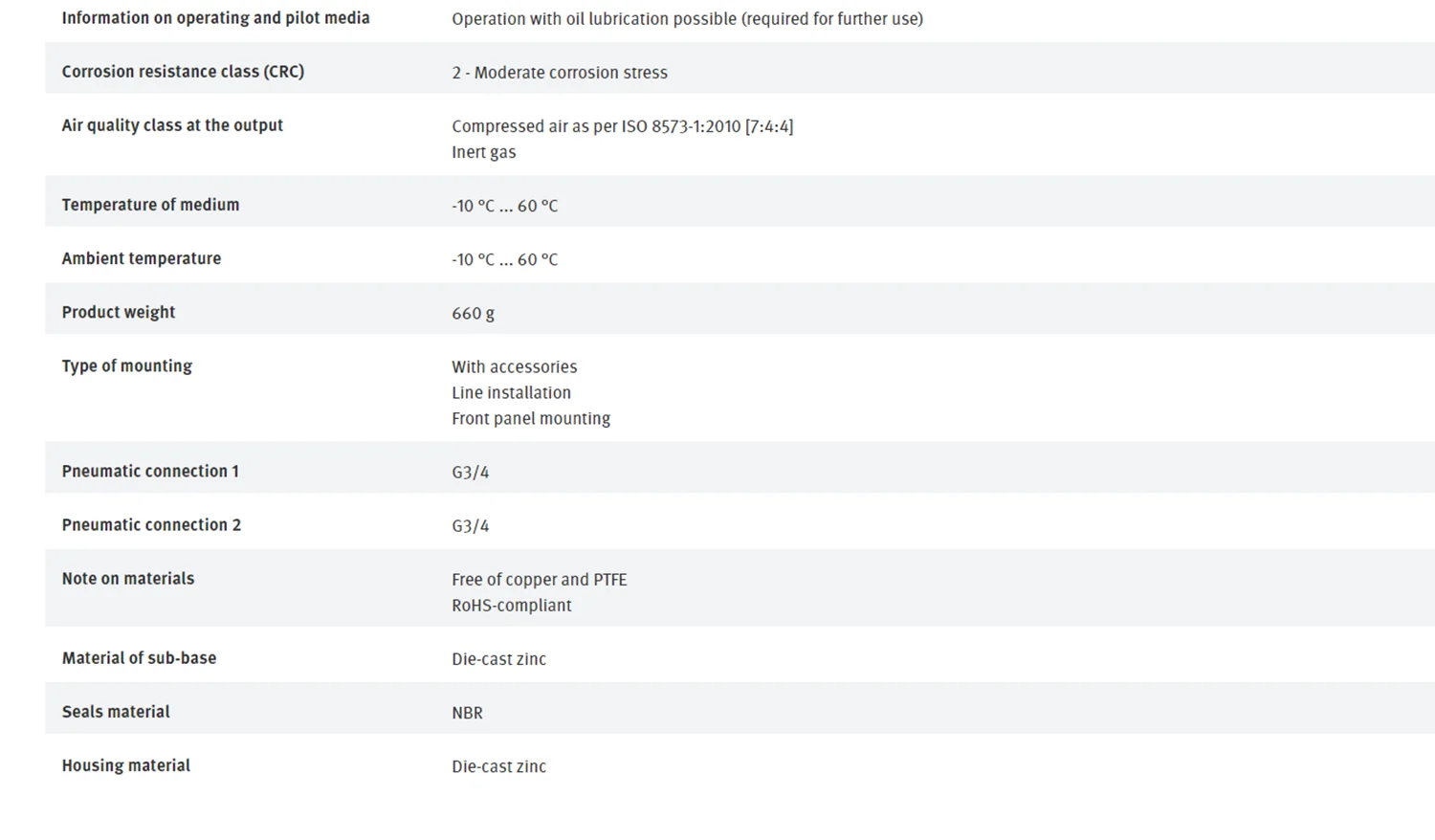Select the G3/4 value for Pneumatic connection 2
This screenshot has height=840, width=1435.
470,525
